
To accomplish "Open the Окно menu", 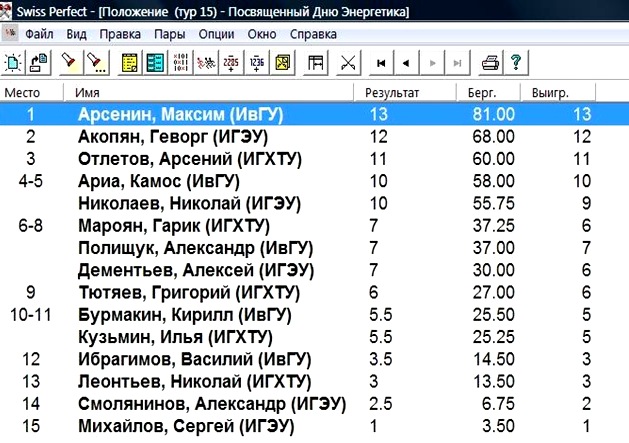I will (262, 34).
